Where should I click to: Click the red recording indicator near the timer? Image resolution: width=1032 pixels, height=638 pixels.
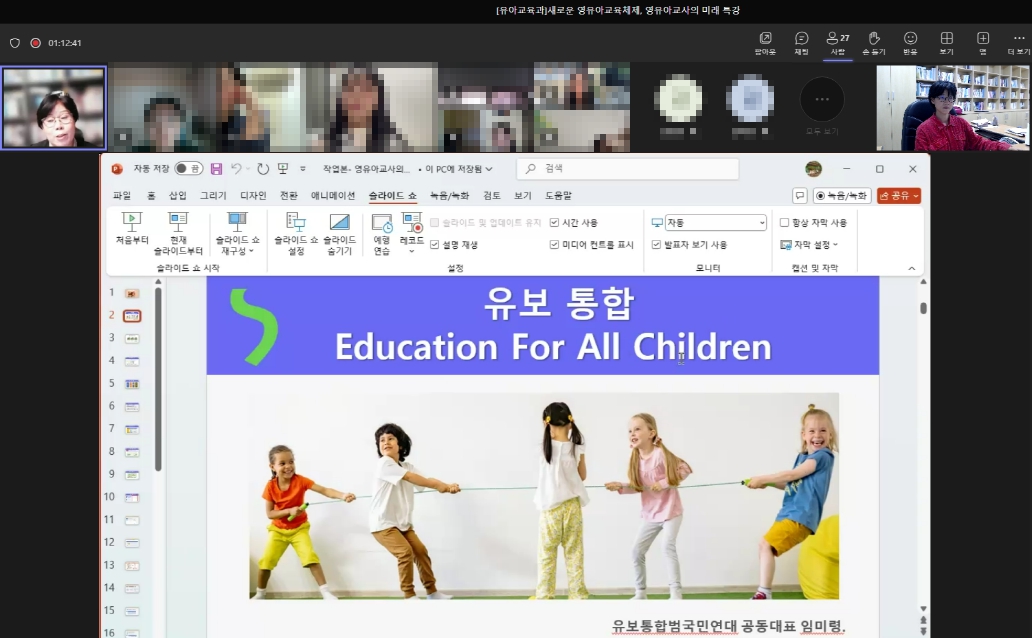coord(36,43)
